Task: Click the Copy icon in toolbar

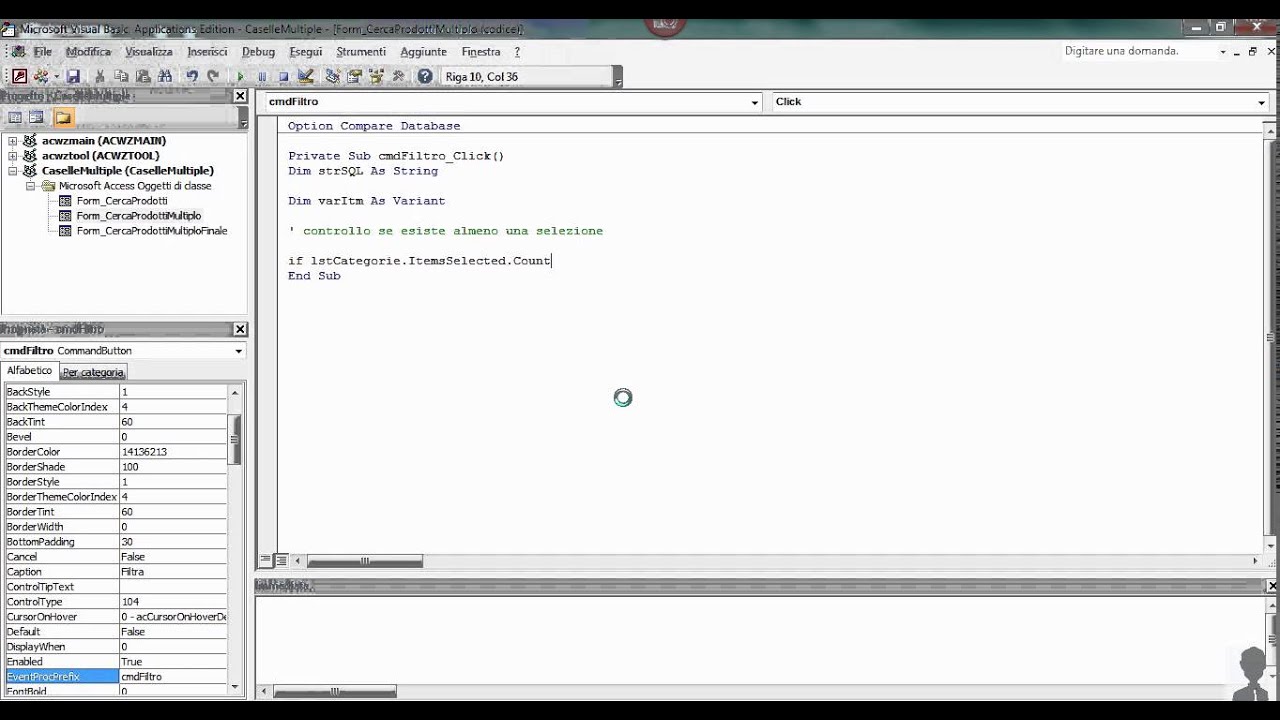Action: pyautogui.click(x=121, y=76)
